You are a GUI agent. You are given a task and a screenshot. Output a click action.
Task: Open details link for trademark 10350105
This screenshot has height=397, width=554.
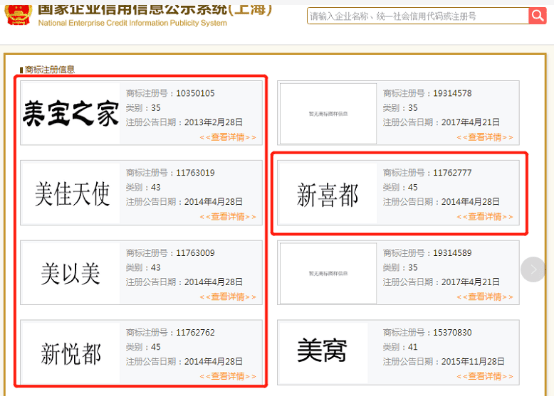(228, 137)
